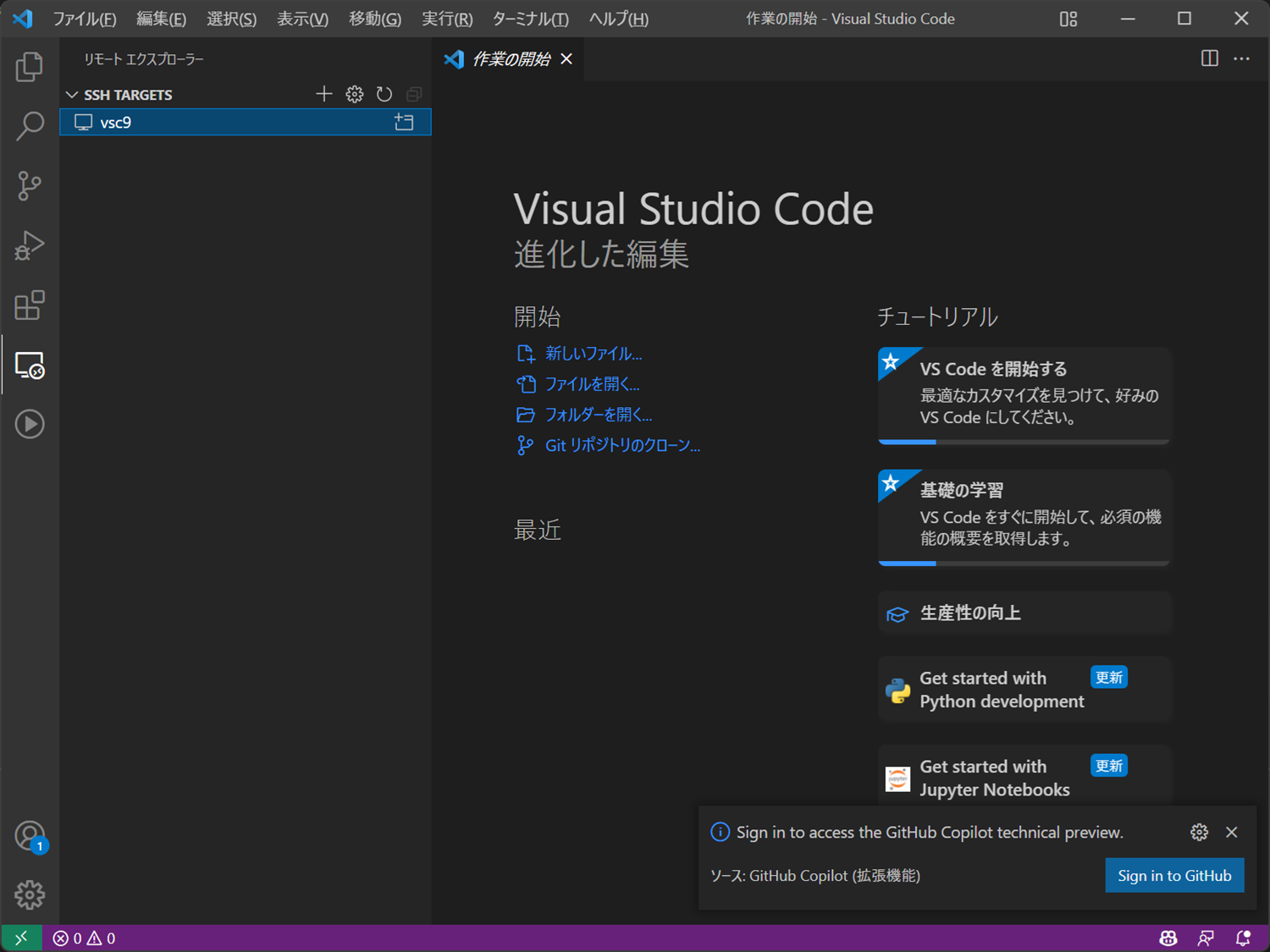Open the 選択(S) menu
Screen dimensions: 1270x952
[x=231, y=19]
